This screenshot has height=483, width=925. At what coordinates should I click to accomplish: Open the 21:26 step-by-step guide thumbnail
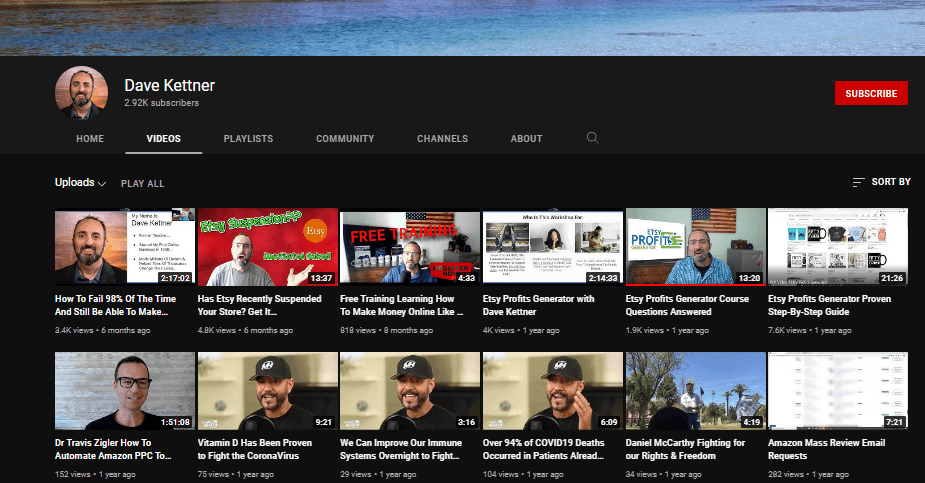coord(838,247)
